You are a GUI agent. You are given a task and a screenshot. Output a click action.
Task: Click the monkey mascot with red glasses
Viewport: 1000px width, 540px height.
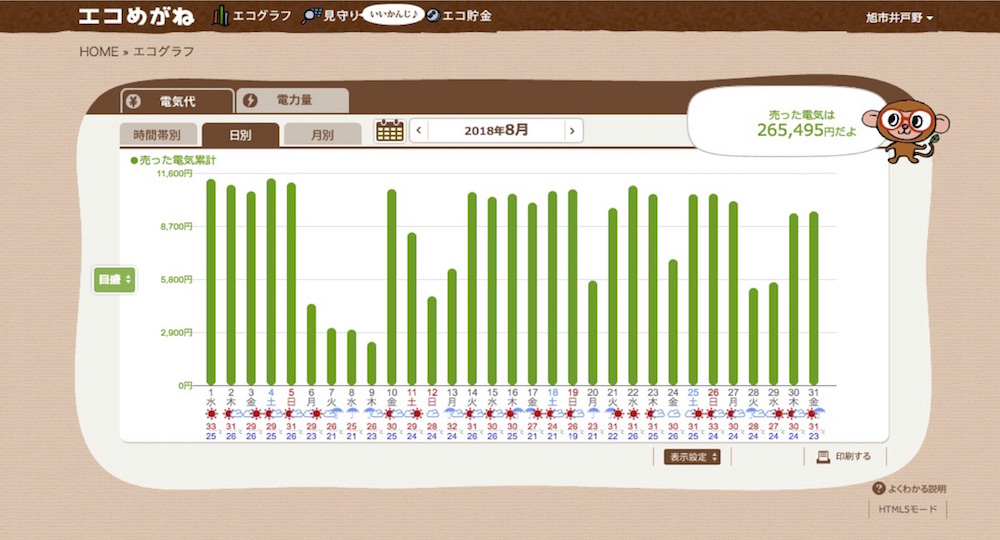tap(907, 129)
